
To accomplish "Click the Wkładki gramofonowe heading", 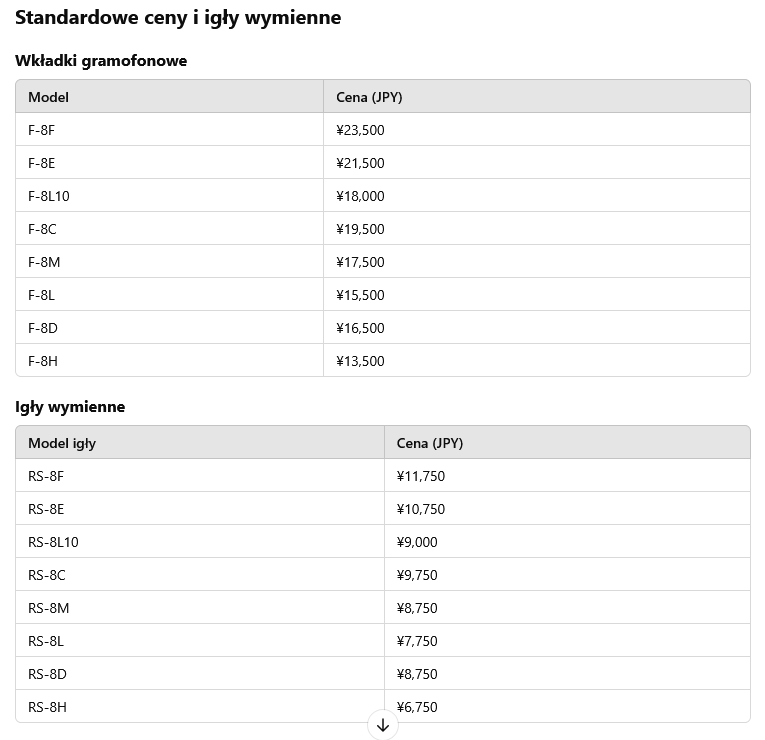I will coord(101,61).
